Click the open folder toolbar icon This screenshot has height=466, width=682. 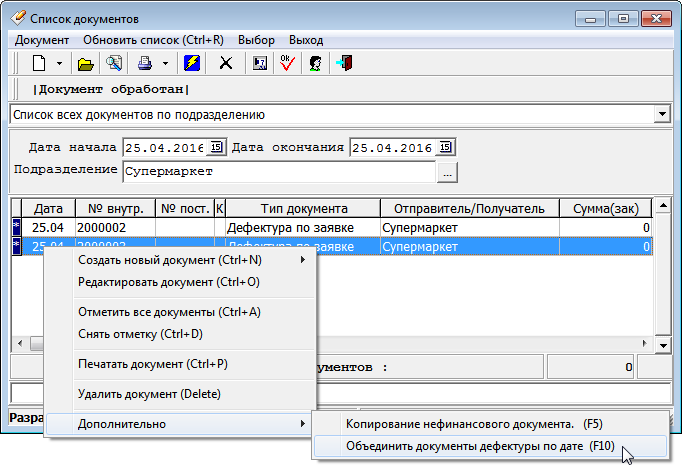[x=86, y=64]
